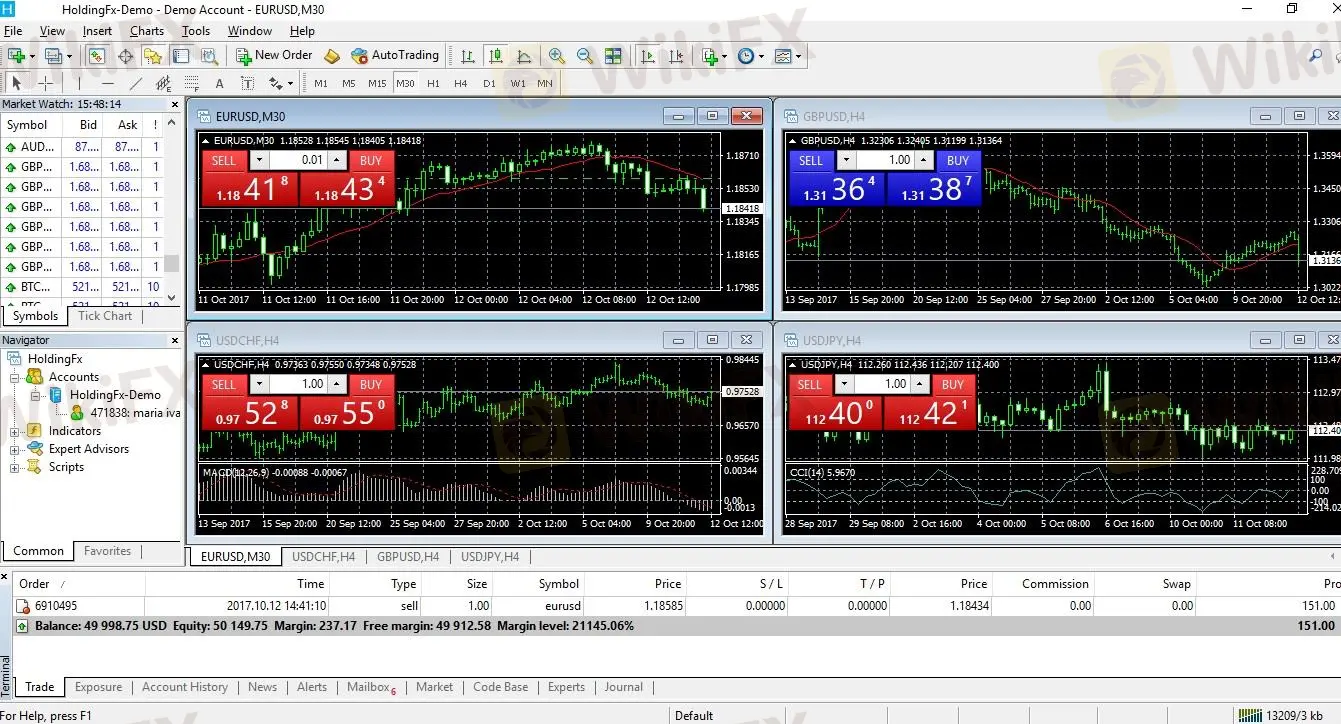Open the Strategy Tester toolbar icon
This screenshot has height=724, width=1341.
pos(209,56)
